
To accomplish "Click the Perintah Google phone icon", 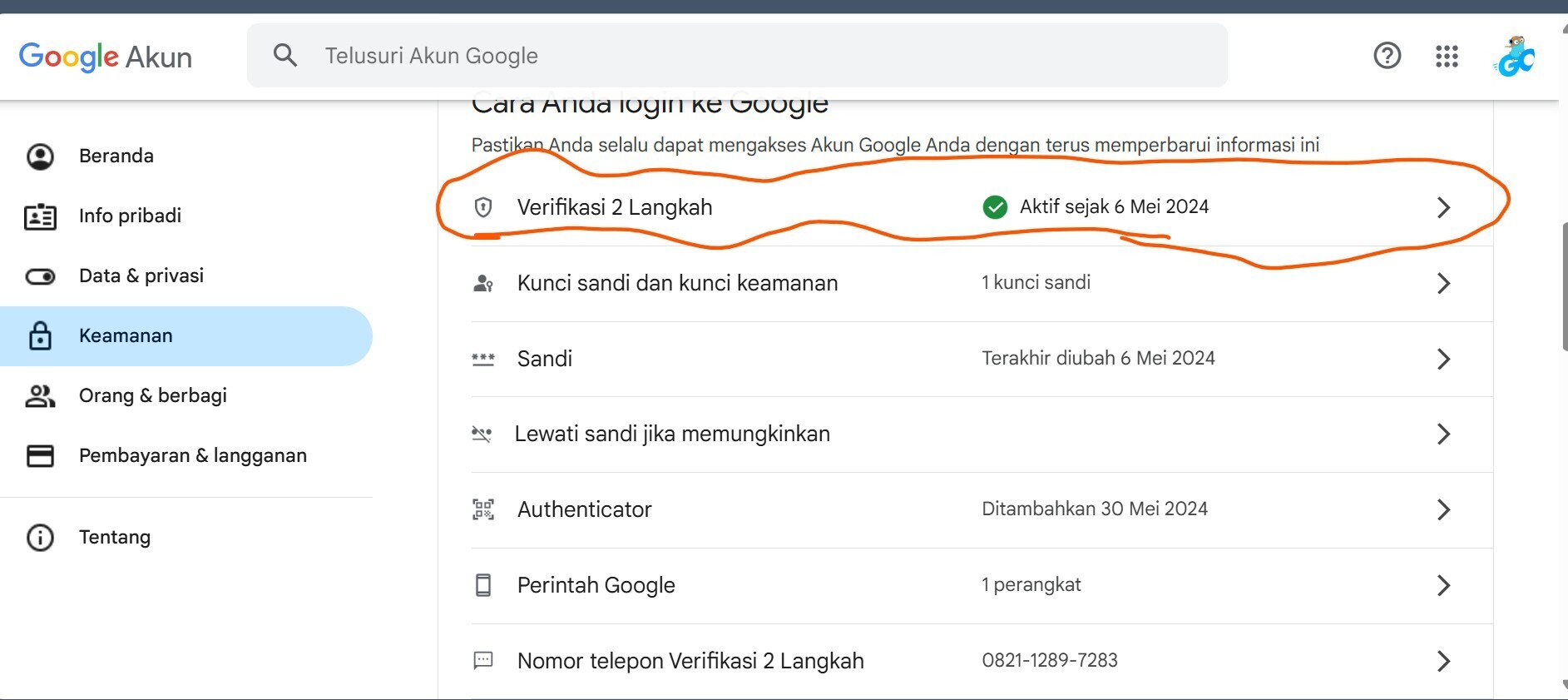I will [483, 585].
